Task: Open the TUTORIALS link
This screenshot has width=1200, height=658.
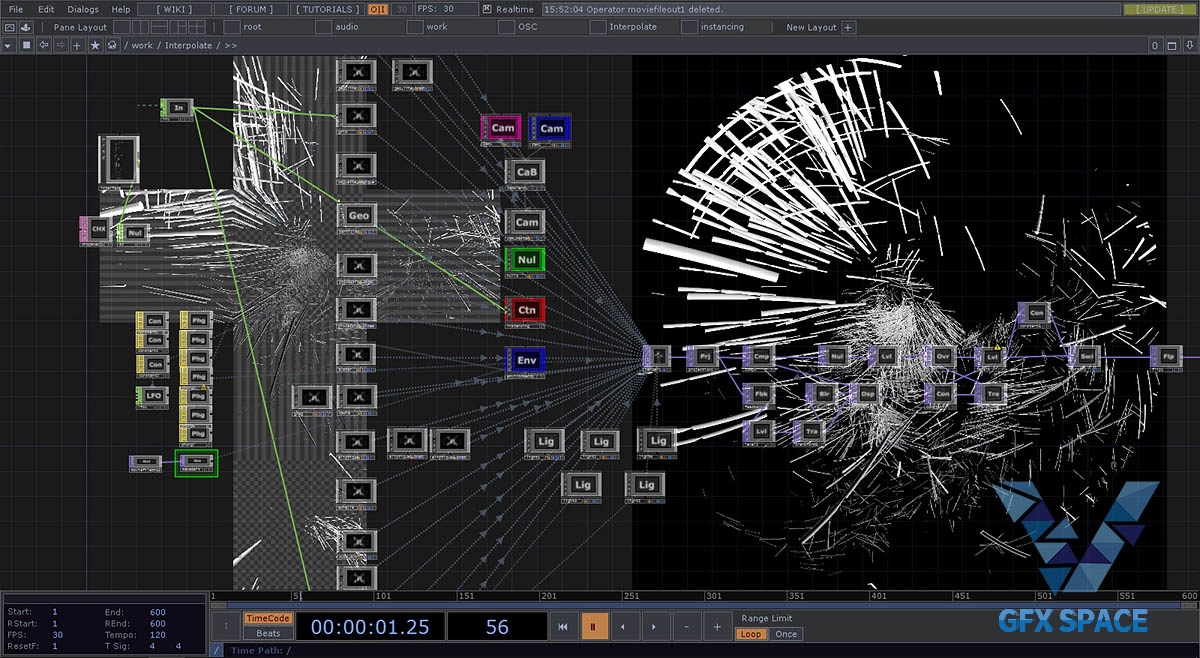Action: [328, 9]
